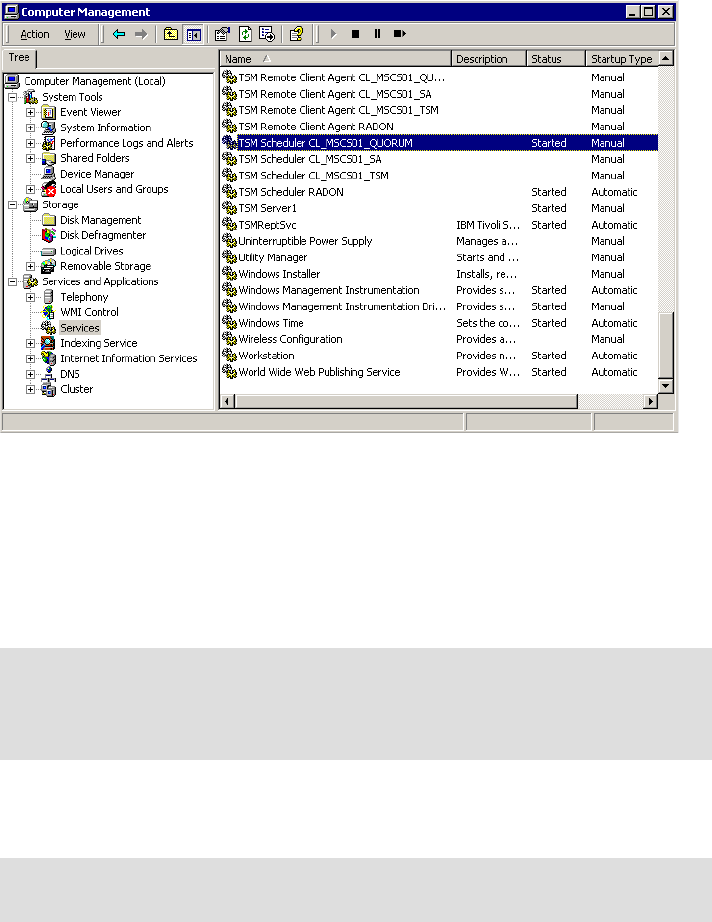Image resolution: width=712 pixels, height=922 pixels.
Task: Click the Pause Service toolbar button
Action: pyautogui.click(x=377, y=34)
